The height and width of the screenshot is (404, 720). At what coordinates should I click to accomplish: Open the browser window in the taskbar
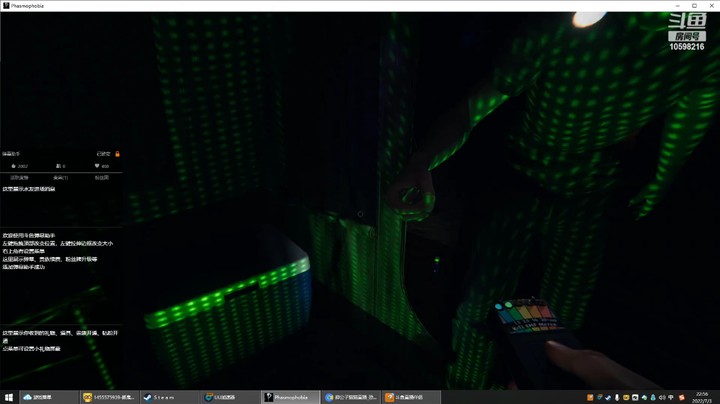point(351,397)
